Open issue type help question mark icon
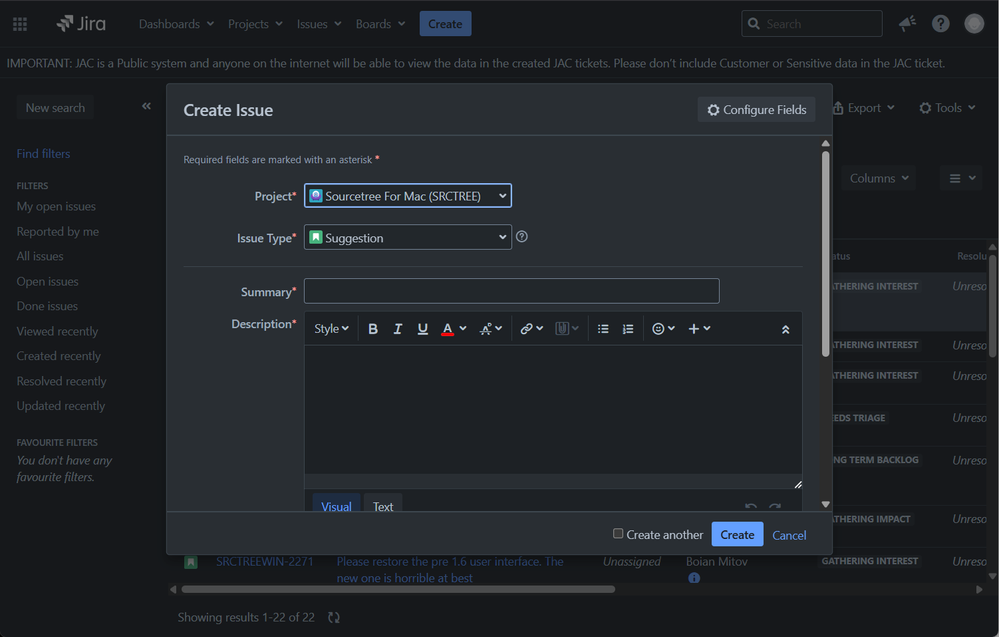The height and width of the screenshot is (637, 999). pos(522,237)
